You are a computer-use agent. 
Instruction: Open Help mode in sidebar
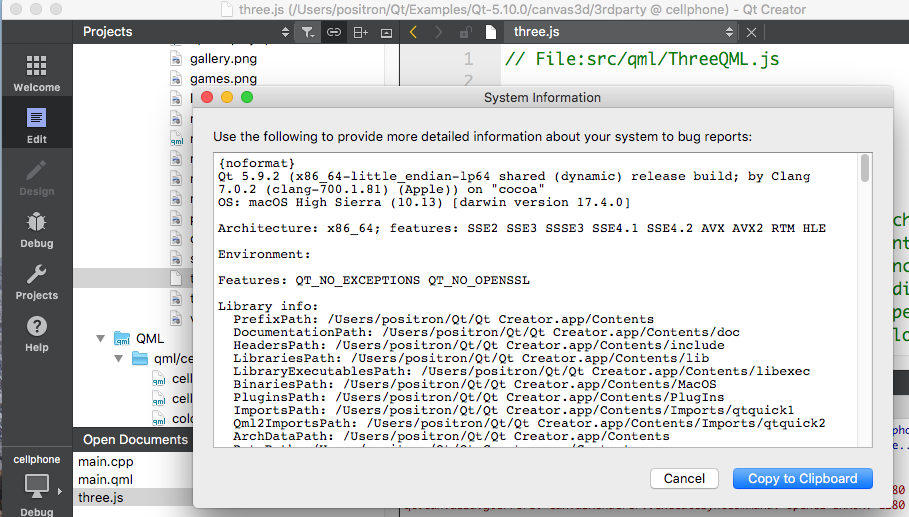(36, 333)
